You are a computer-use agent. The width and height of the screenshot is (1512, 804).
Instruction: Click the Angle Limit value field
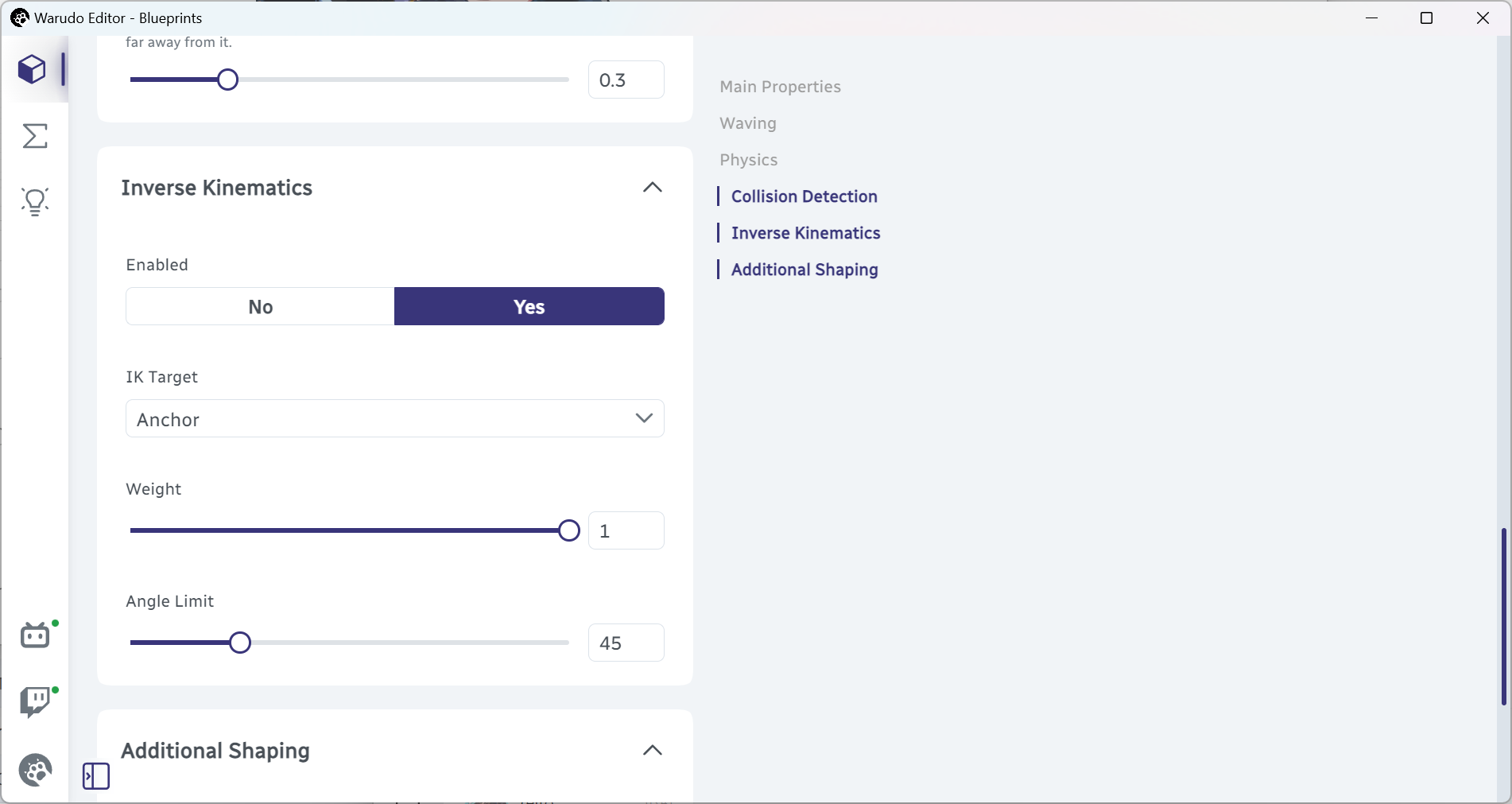pyautogui.click(x=626, y=643)
